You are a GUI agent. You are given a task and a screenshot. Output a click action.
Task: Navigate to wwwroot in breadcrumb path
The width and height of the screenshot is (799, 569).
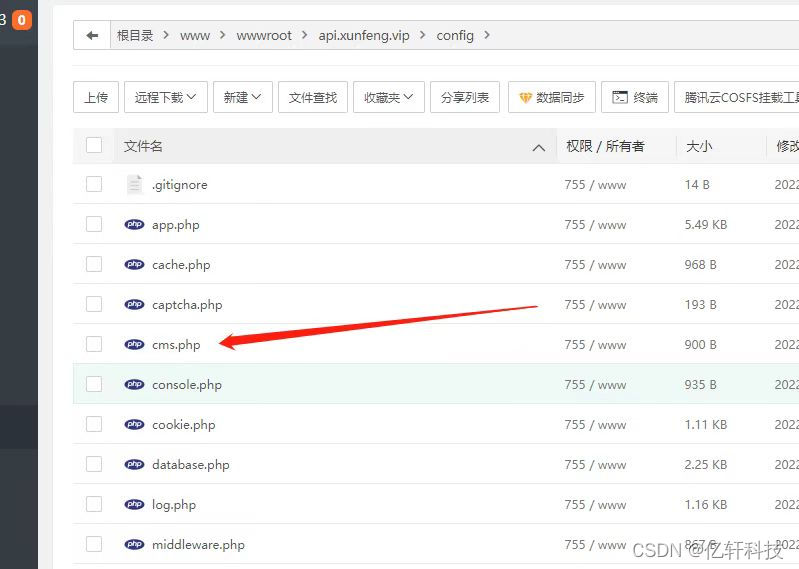pos(264,35)
